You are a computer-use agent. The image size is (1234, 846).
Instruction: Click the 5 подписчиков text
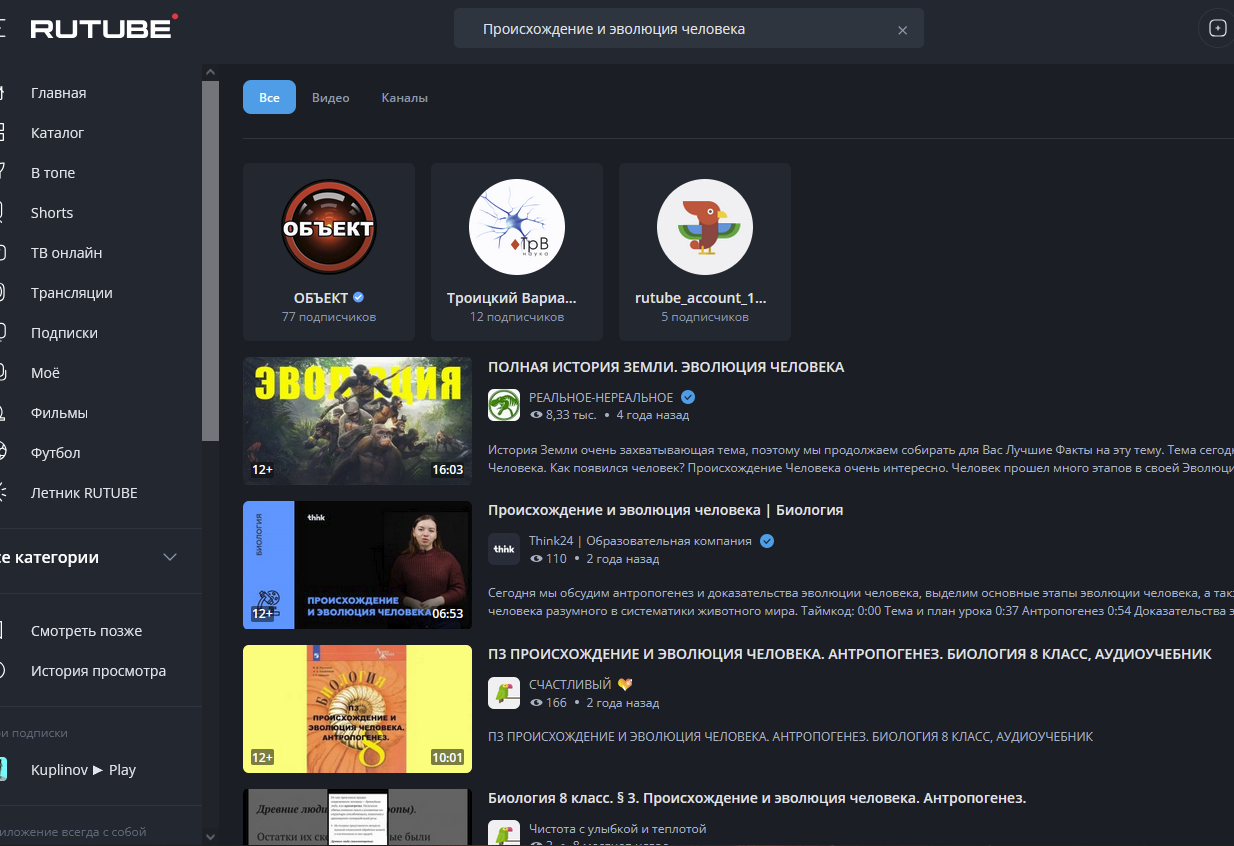tap(705, 317)
